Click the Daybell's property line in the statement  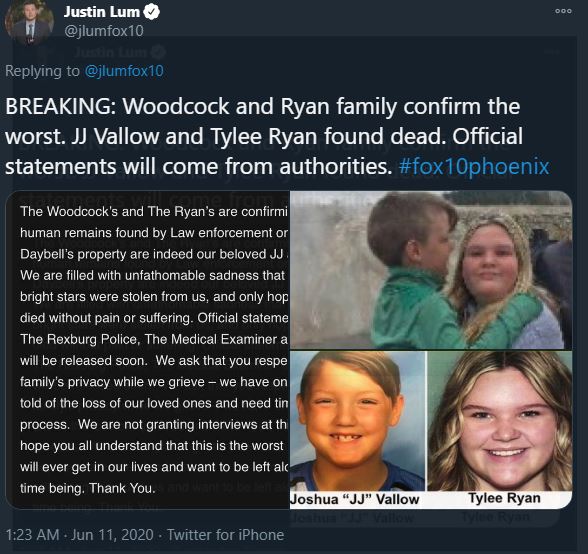pyautogui.click(x=154, y=254)
